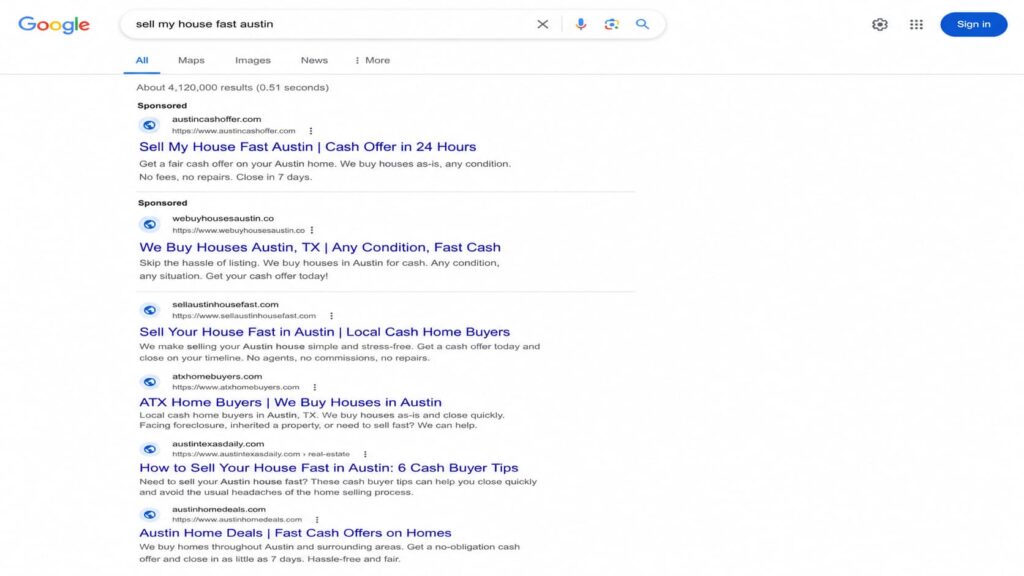1024x576 pixels.
Task: Select the All tab
Action: click(x=142, y=60)
